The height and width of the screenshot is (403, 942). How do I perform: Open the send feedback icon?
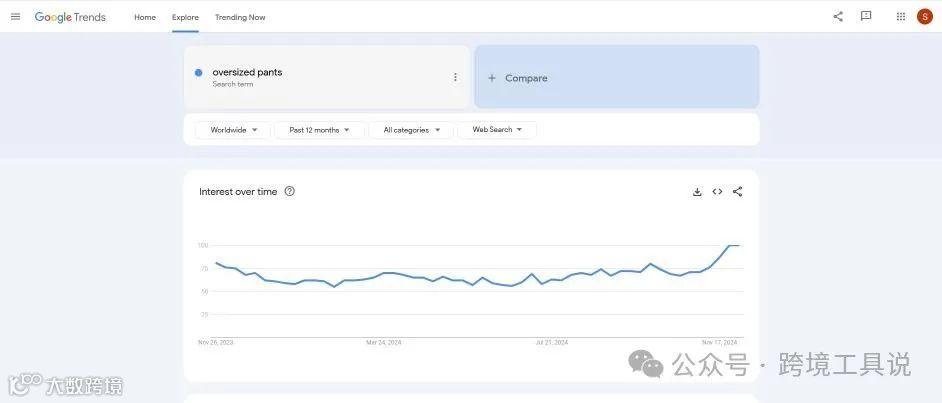[866, 17]
